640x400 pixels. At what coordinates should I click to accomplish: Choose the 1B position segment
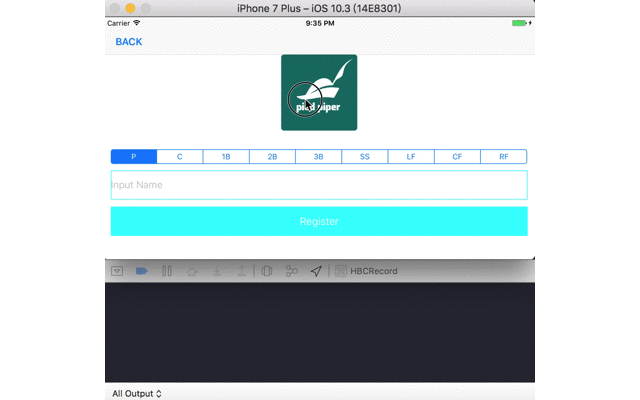click(226, 157)
